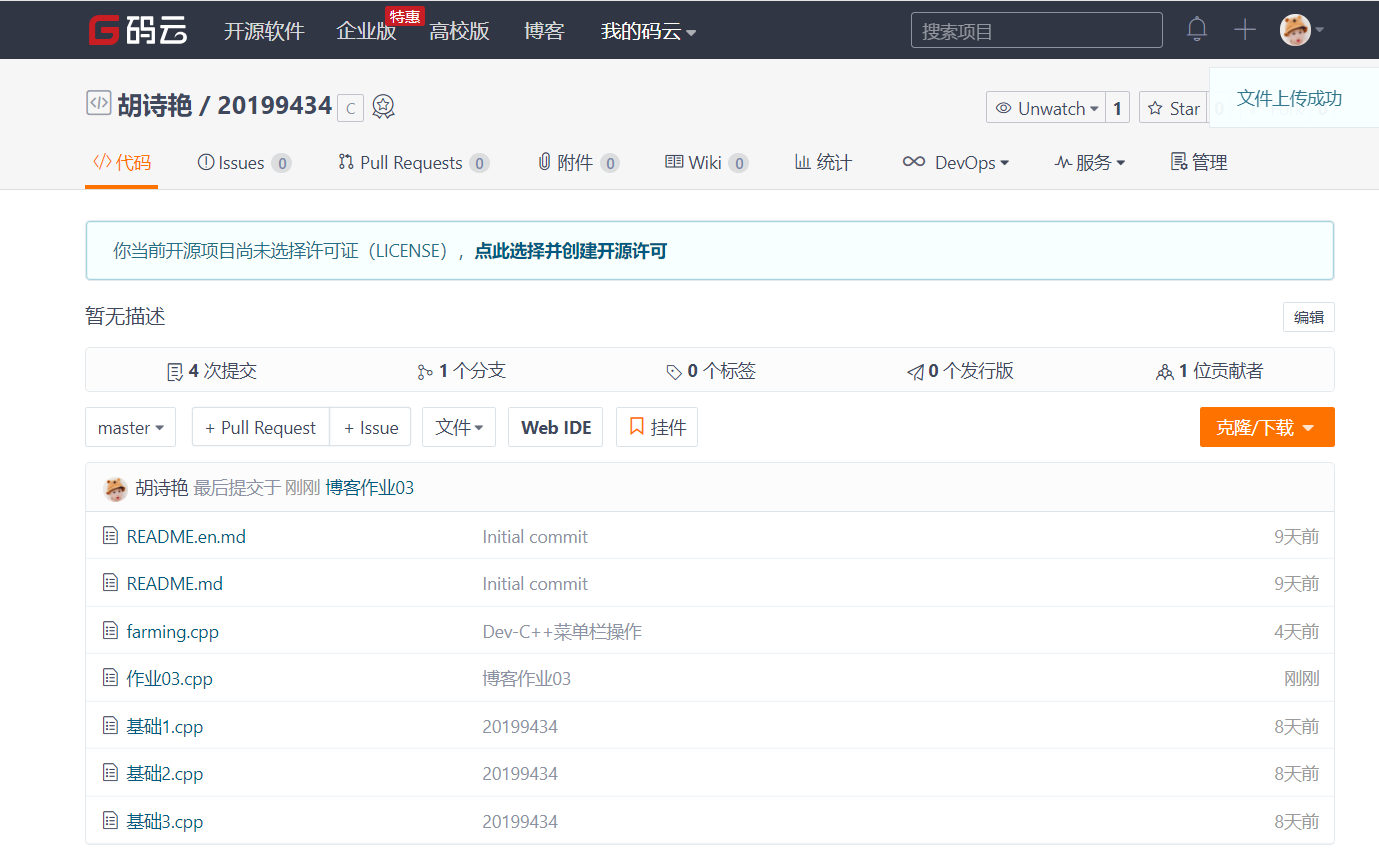The image size is (1379, 852).
Task: Open 企业版 in top navigation
Action: [366, 31]
